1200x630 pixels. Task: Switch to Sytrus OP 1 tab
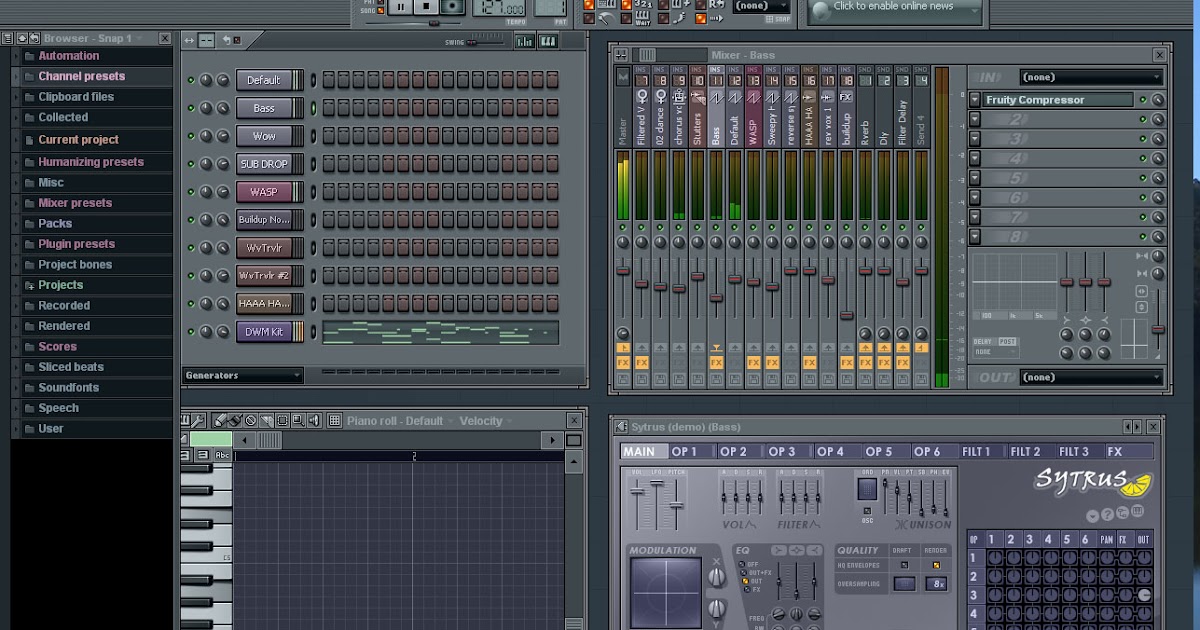coord(692,452)
